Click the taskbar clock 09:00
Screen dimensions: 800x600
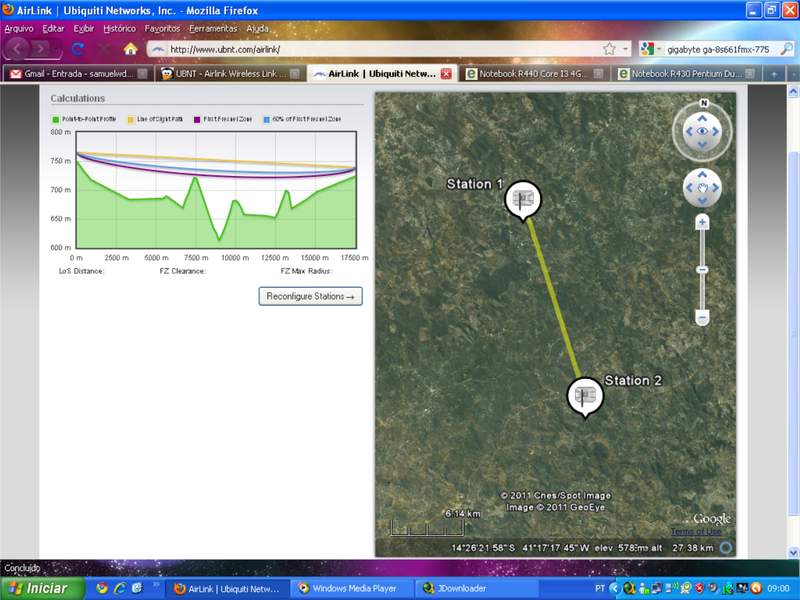[779, 588]
